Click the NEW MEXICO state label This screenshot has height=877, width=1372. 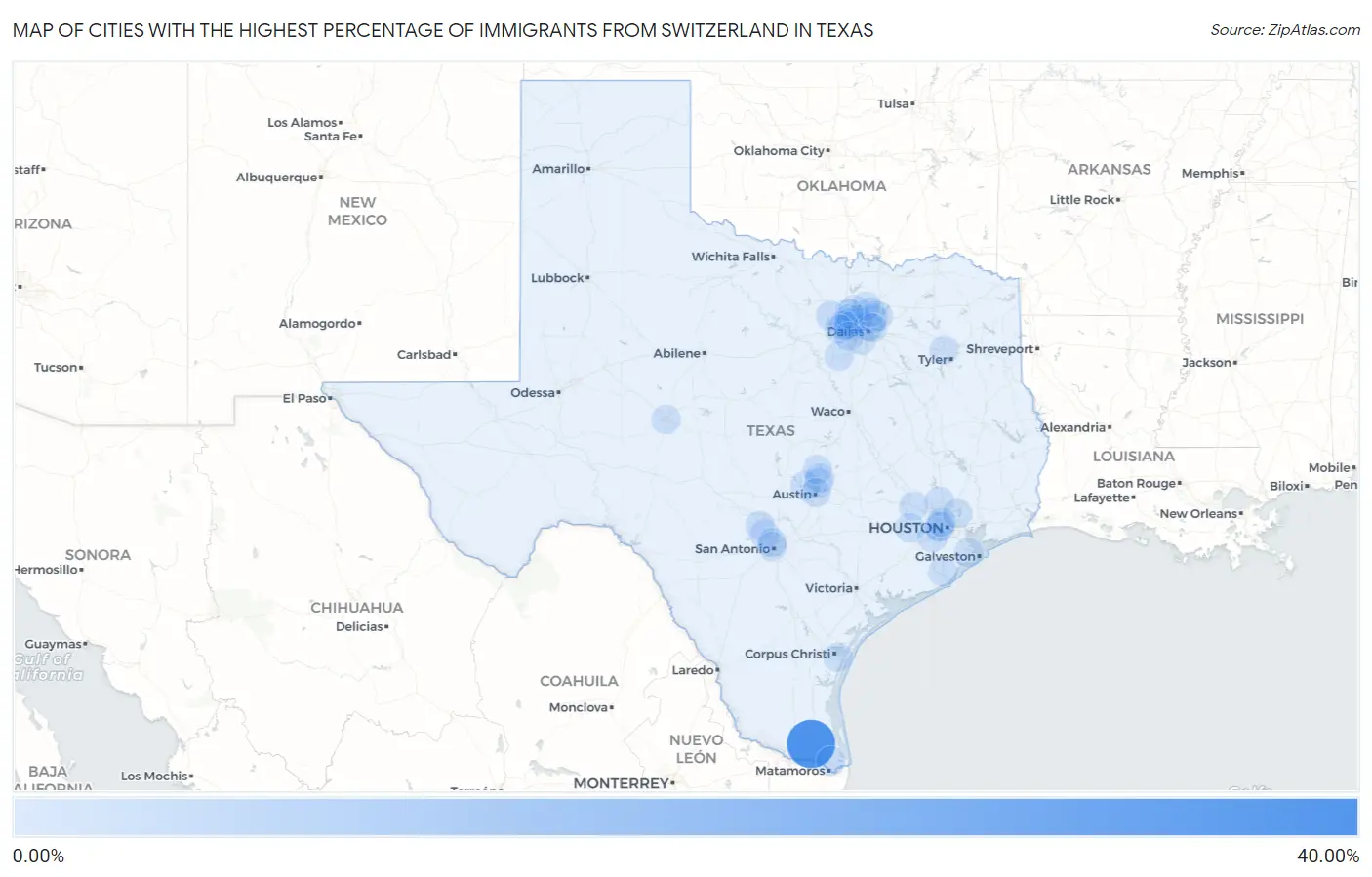coord(357,212)
